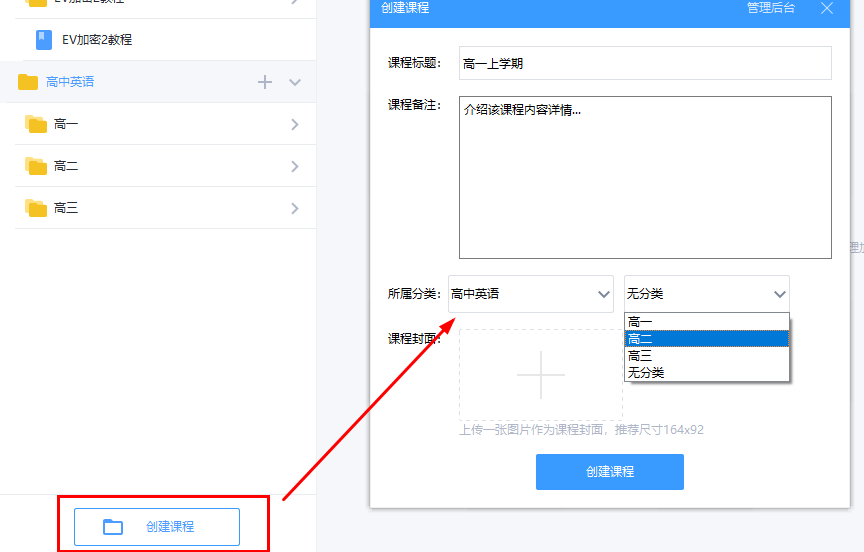Click the 高二 folder icon in sidebar

click(x=37, y=167)
